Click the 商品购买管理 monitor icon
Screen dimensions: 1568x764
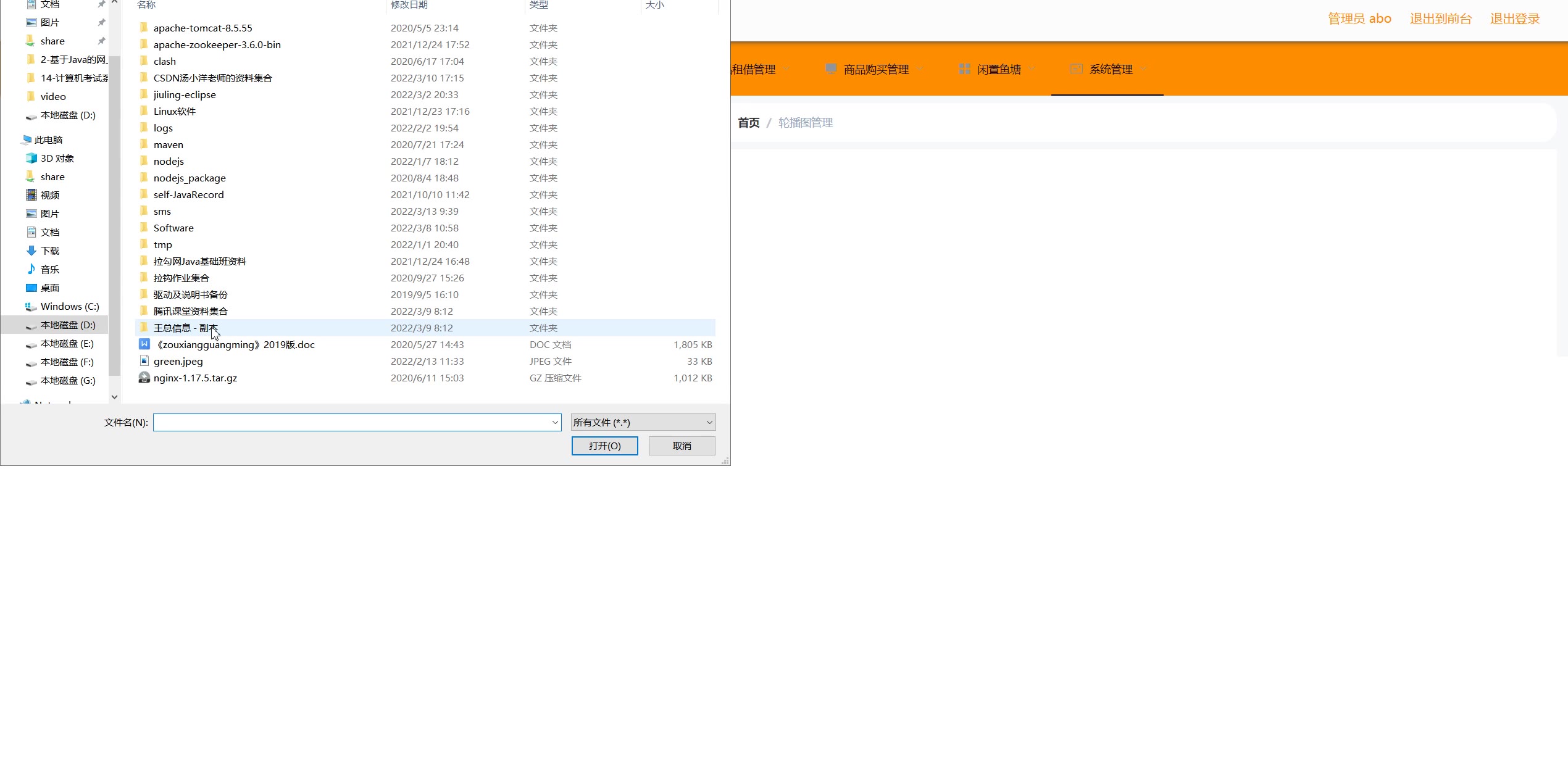click(831, 69)
